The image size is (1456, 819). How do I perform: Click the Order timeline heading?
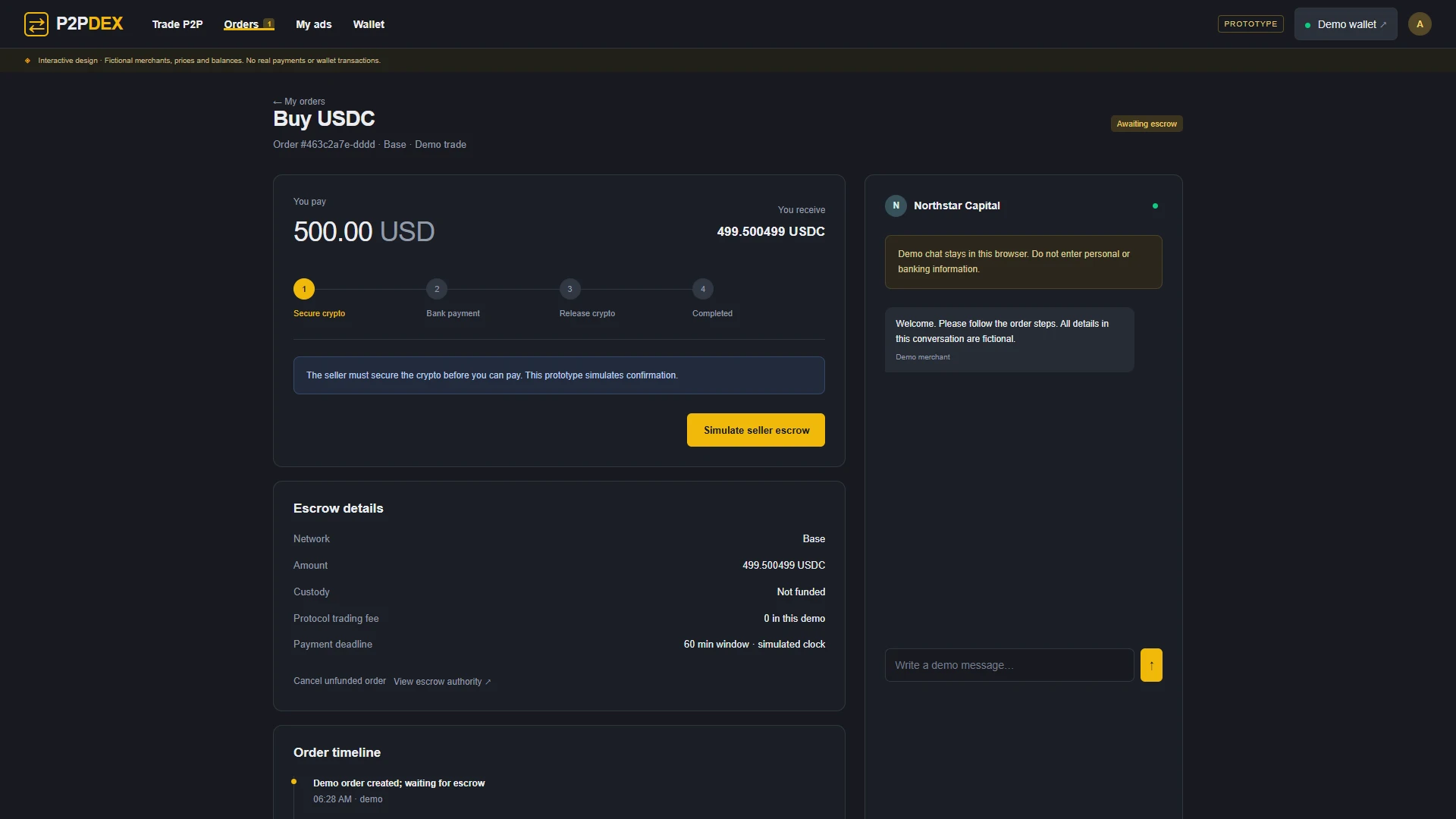click(337, 752)
